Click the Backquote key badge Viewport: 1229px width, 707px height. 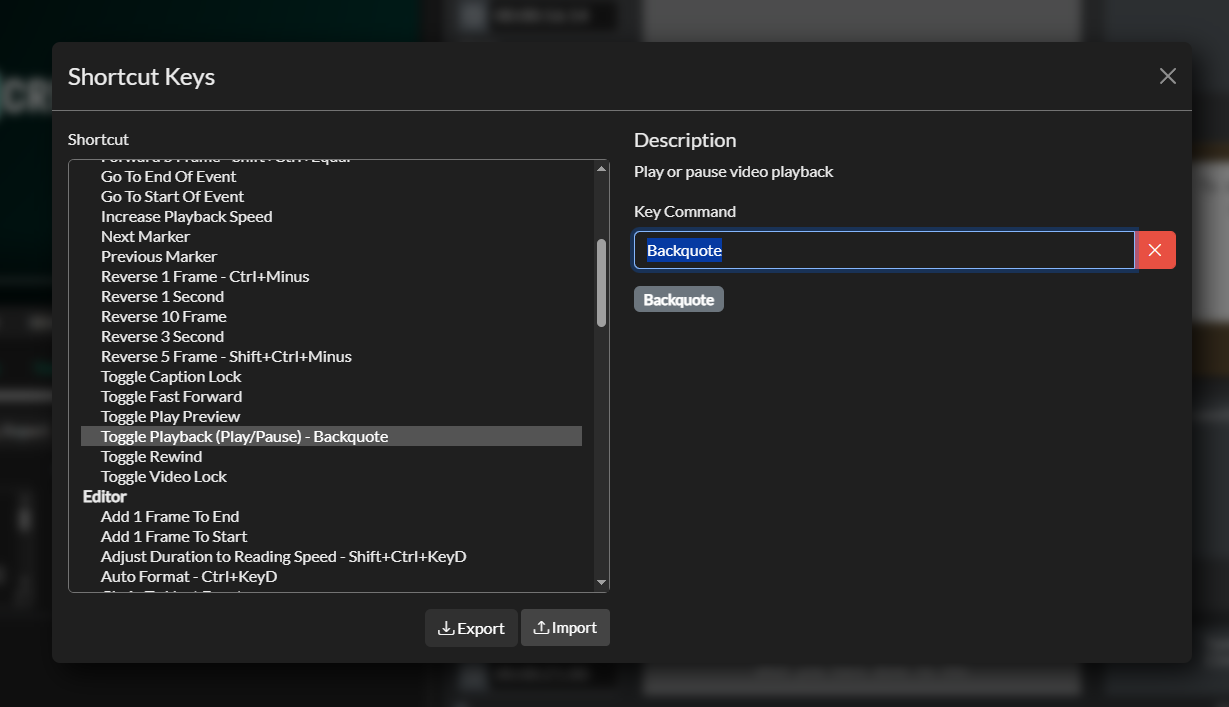point(679,300)
